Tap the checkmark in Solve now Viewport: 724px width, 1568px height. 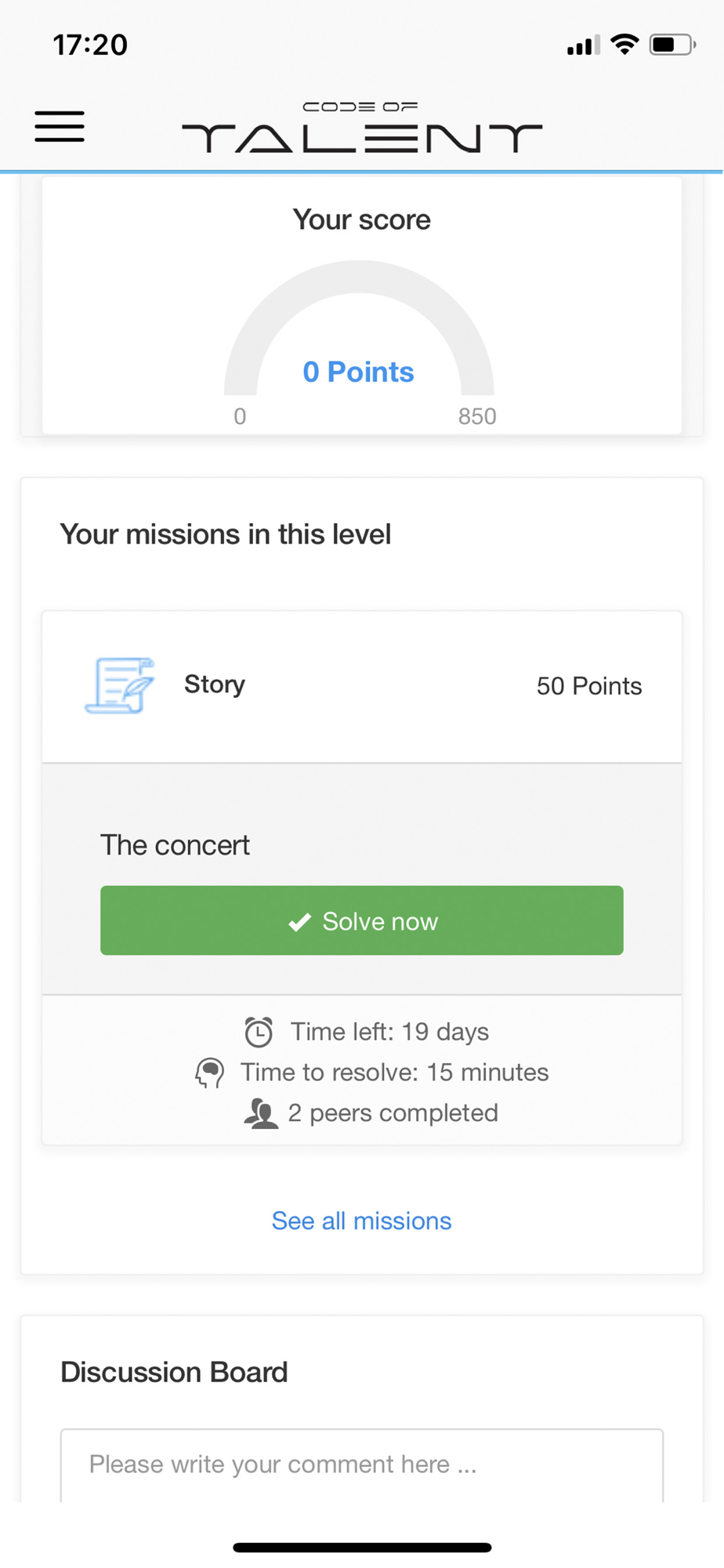(x=299, y=922)
